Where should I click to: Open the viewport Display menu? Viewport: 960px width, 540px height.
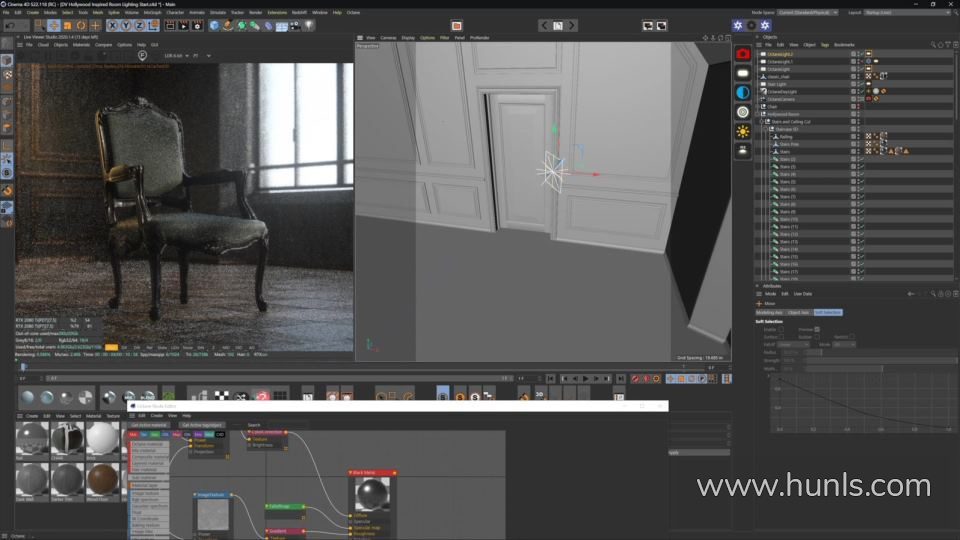tap(408, 38)
